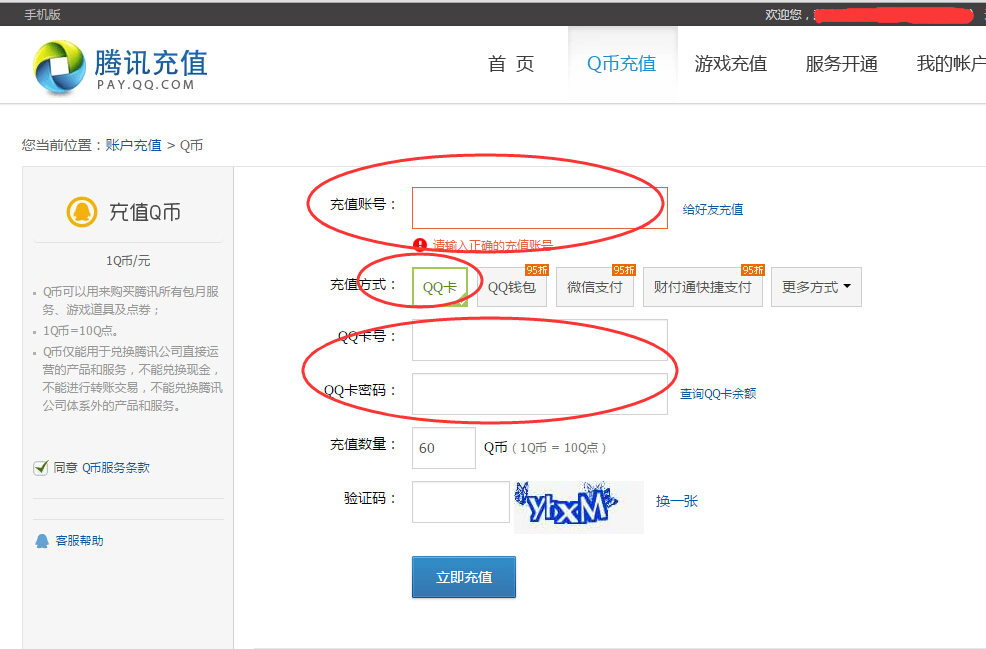Focus the QQ卡密码 input field
The height and width of the screenshot is (649, 986).
[x=540, y=394]
